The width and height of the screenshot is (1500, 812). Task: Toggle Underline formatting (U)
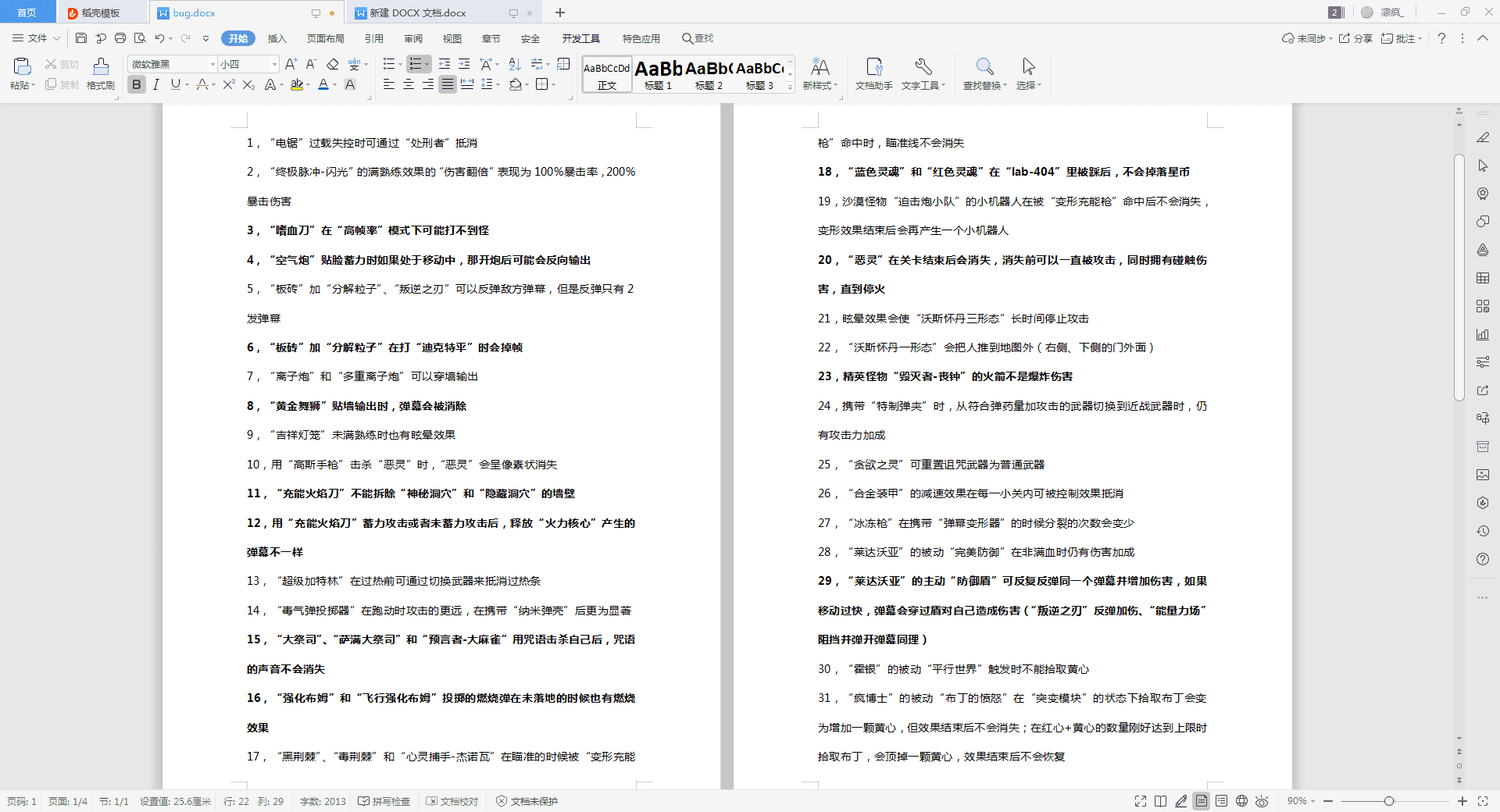(175, 84)
